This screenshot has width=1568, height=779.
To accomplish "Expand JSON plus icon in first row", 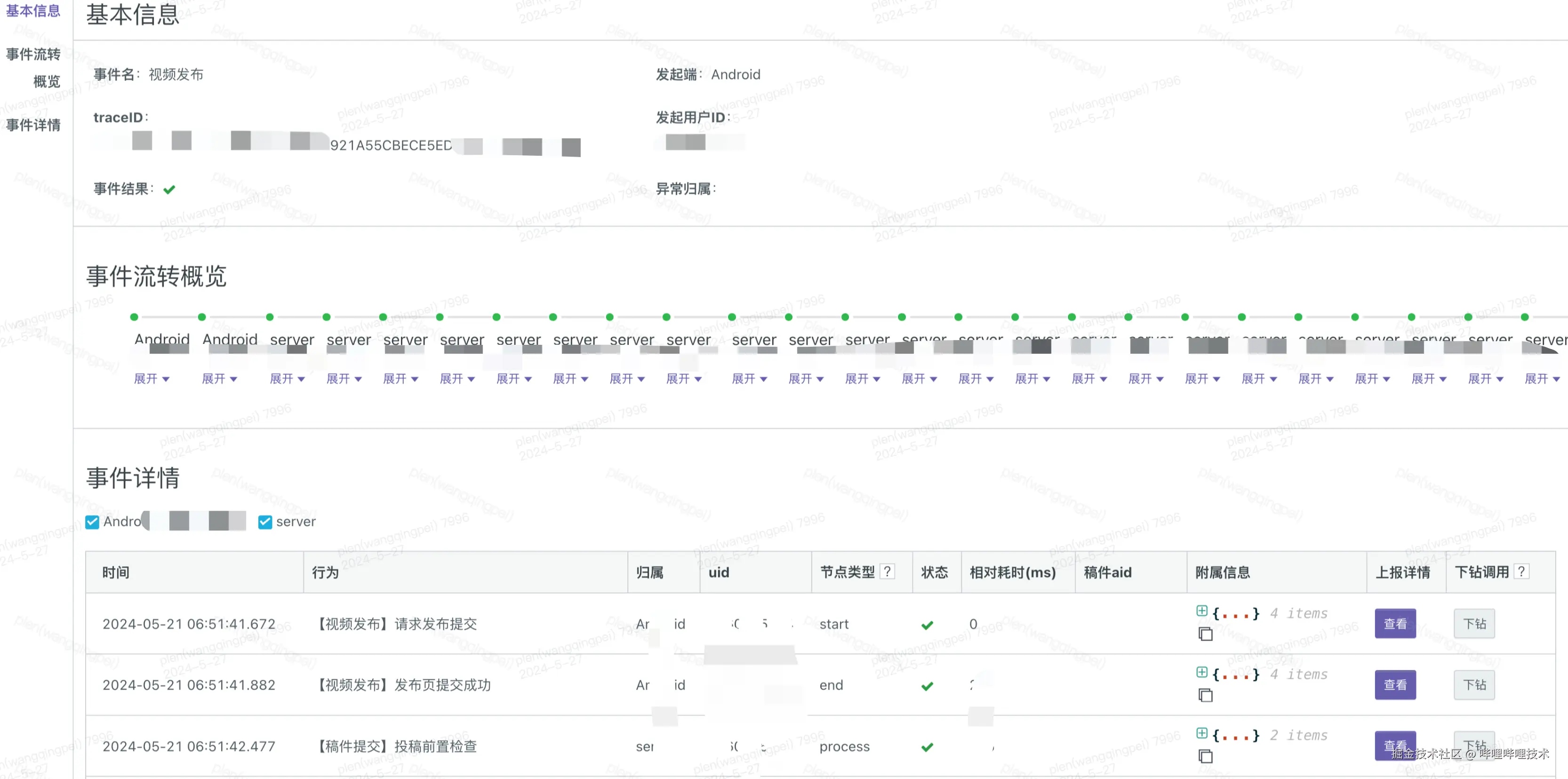I will coord(1201,611).
